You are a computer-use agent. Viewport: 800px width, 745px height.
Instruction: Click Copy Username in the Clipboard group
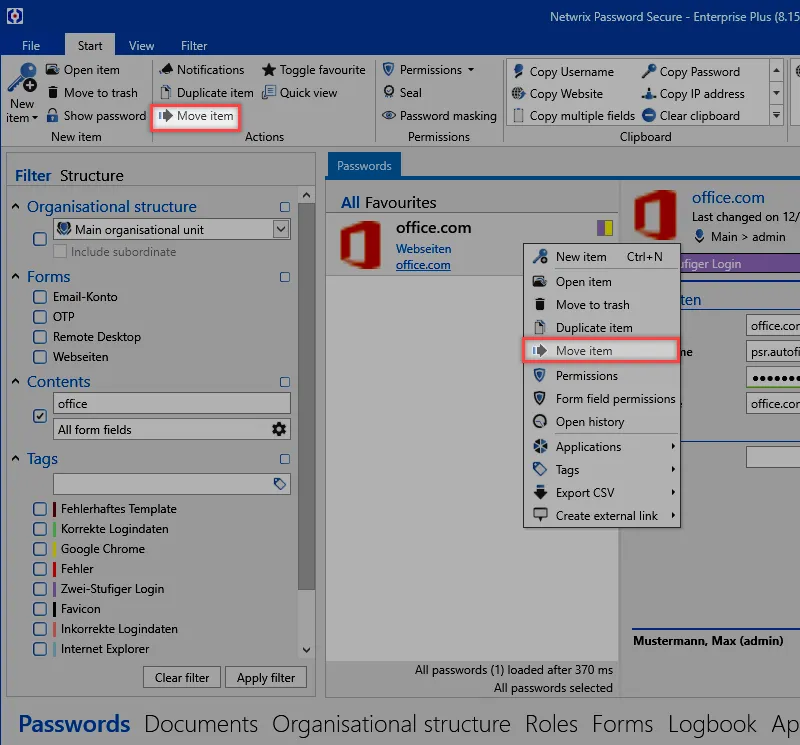coord(563,71)
